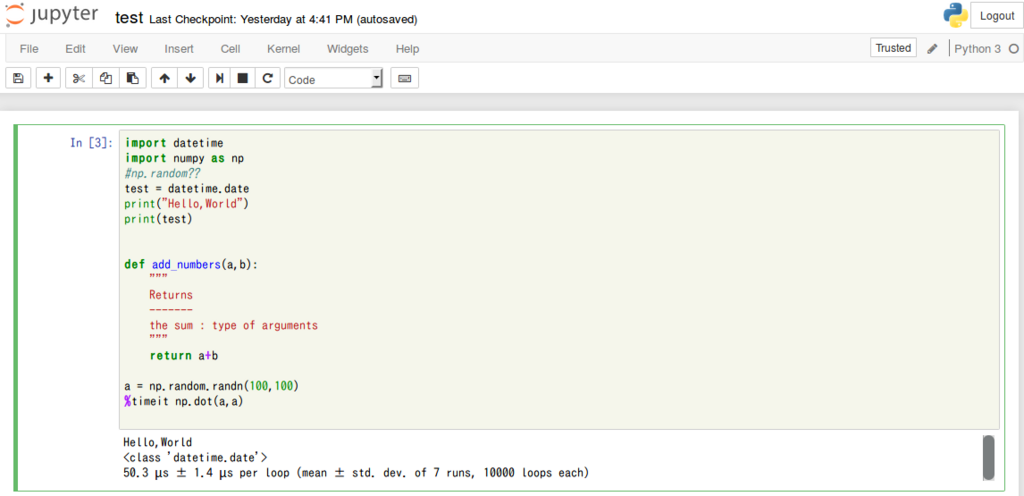Open the Cell menu
The width and height of the screenshot is (1024, 496).
tap(231, 49)
